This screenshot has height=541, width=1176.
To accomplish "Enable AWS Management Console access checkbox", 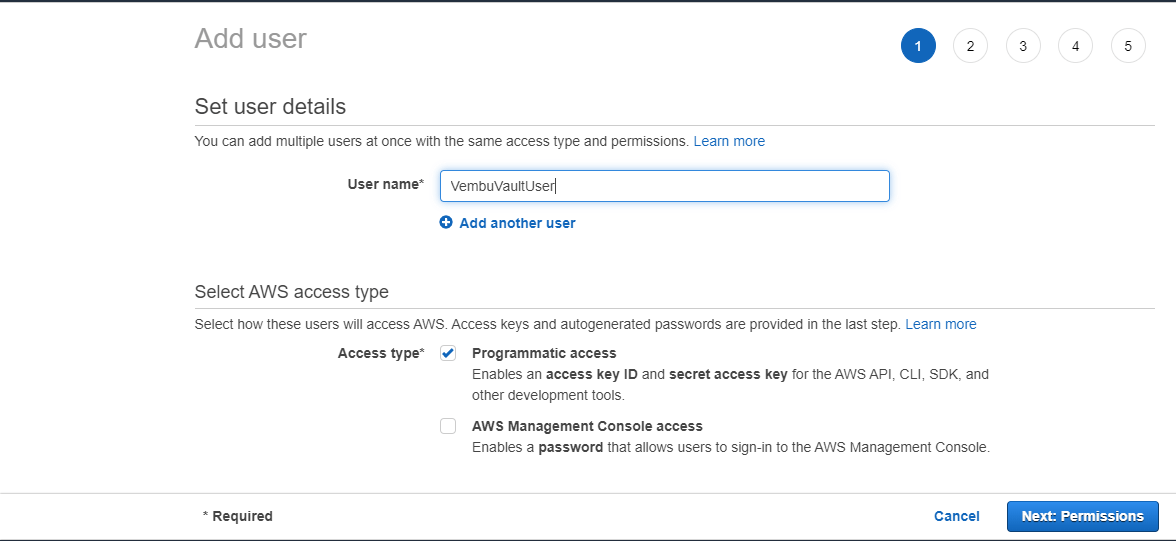I will (x=448, y=426).
